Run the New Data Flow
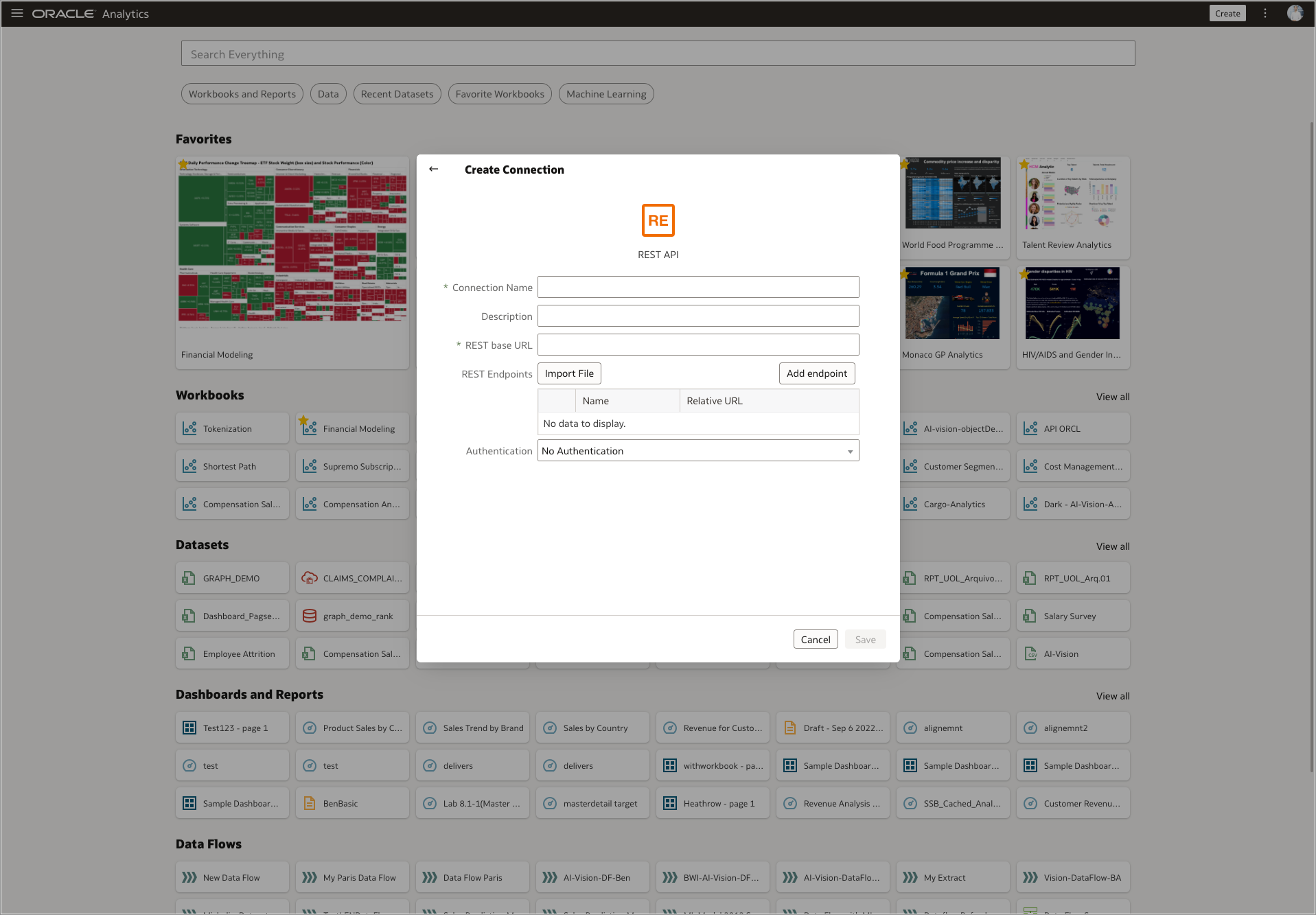1316x915 pixels. [231, 877]
